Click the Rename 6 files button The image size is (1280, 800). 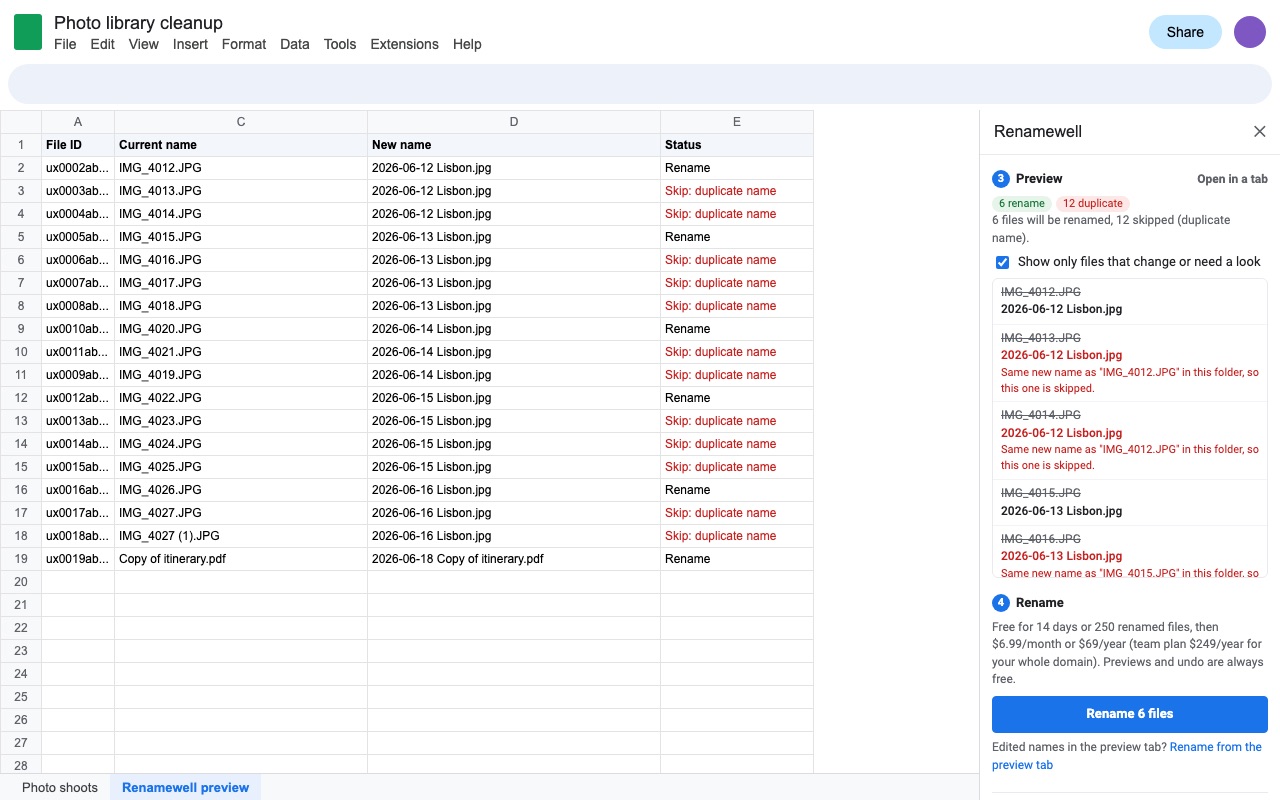coord(1130,714)
